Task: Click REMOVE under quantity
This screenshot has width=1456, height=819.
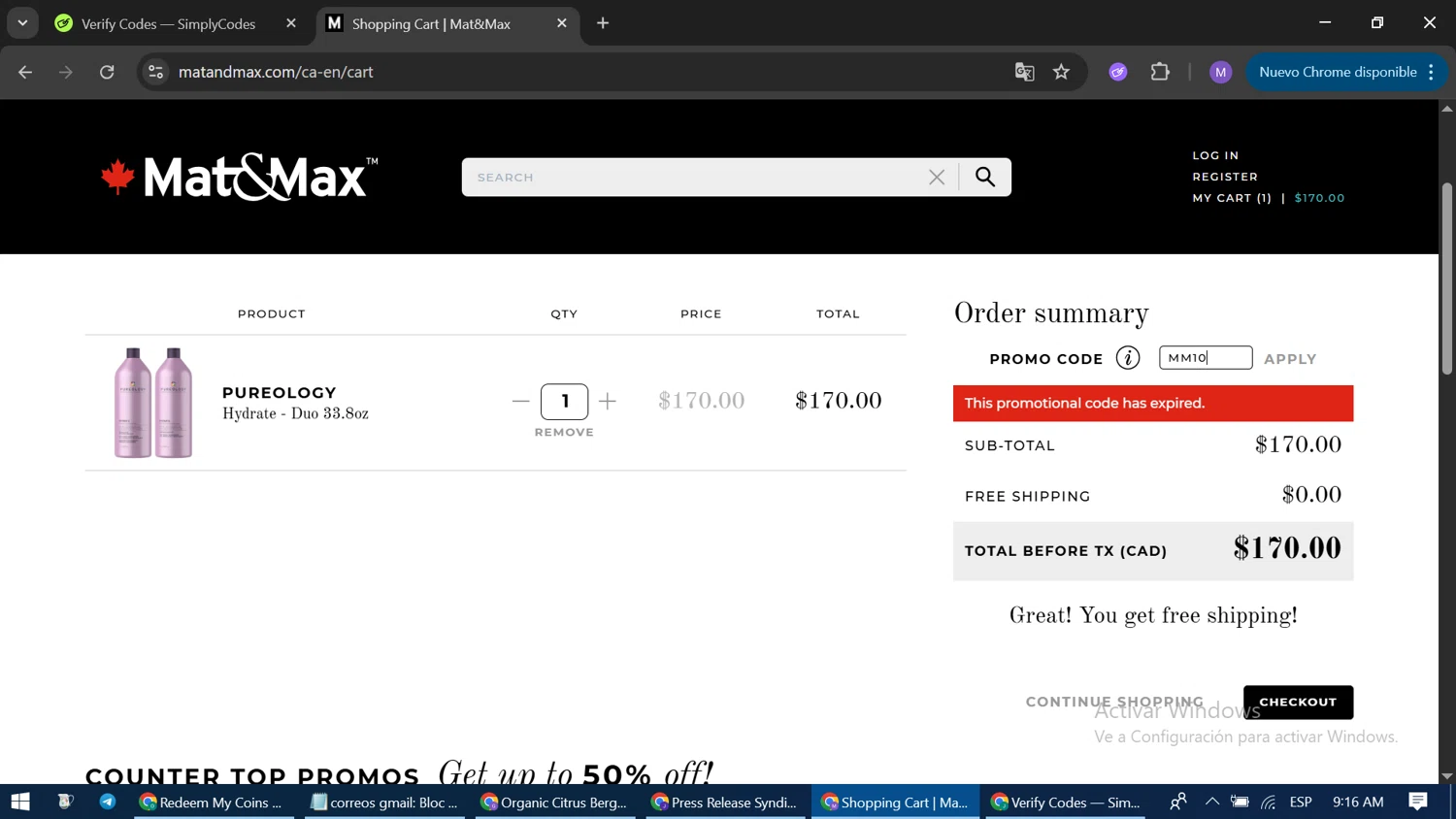Action: tap(564, 432)
